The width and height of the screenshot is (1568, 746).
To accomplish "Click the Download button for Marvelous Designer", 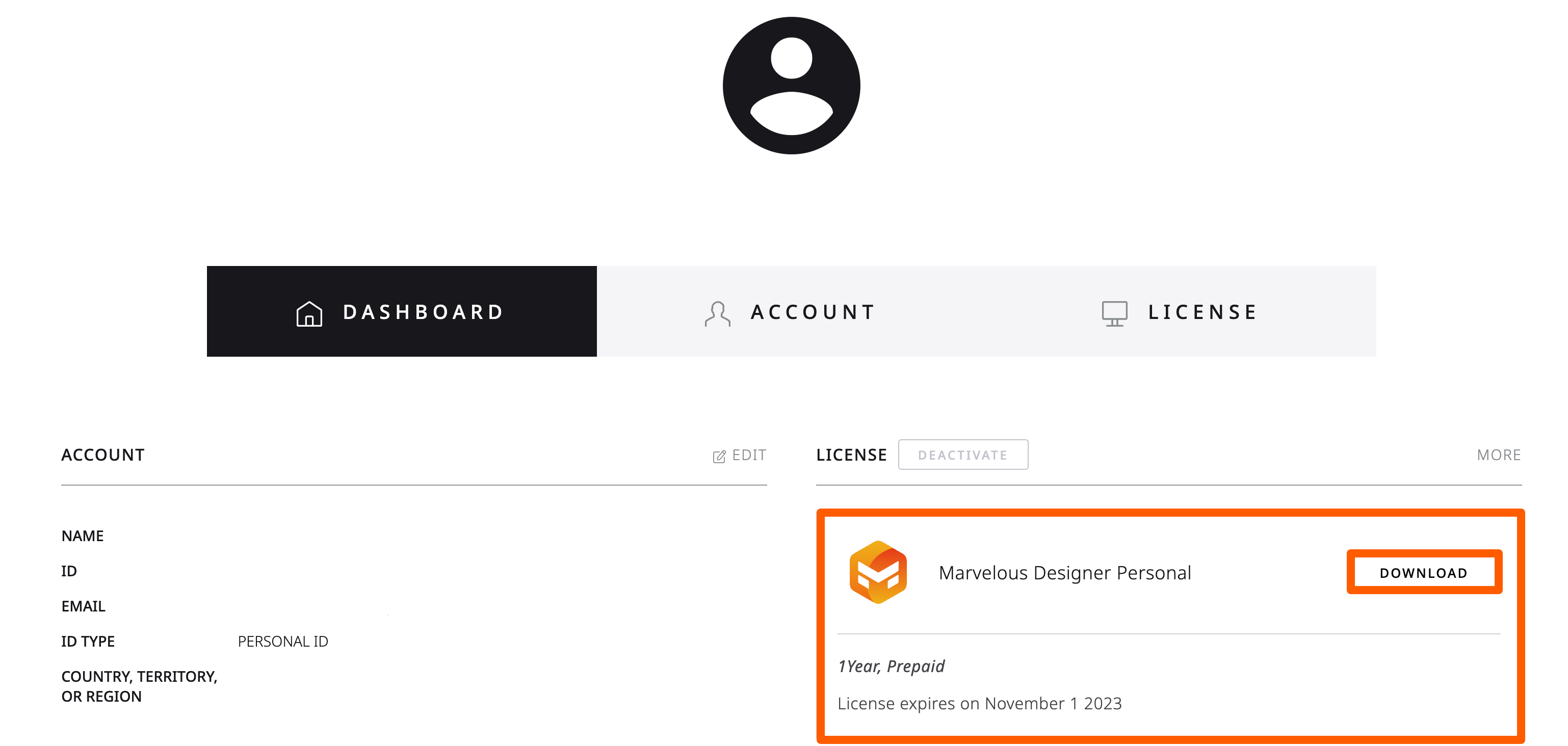I will pyautogui.click(x=1424, y=572).
